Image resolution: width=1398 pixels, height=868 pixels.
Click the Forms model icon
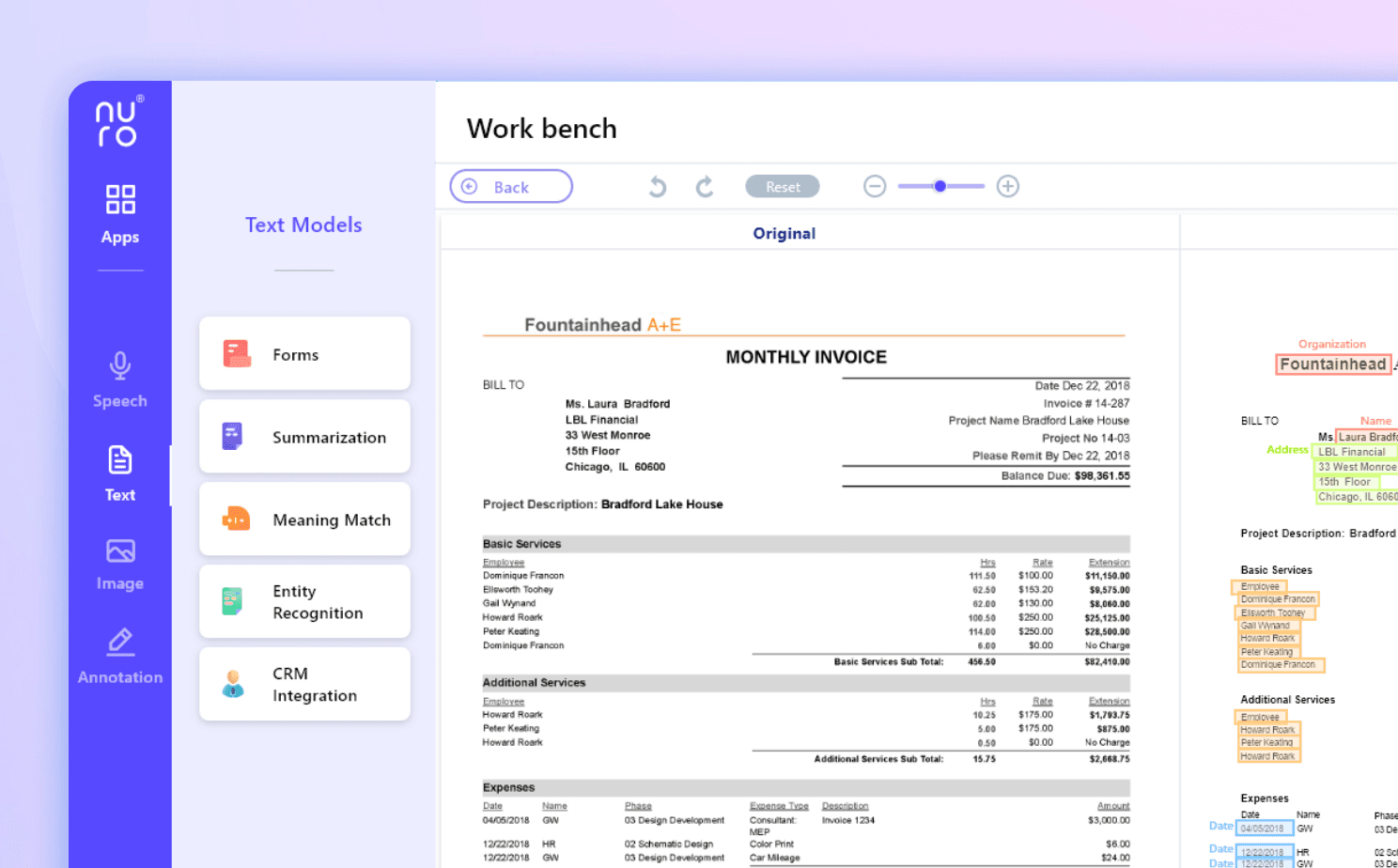[x=237, y=354]
